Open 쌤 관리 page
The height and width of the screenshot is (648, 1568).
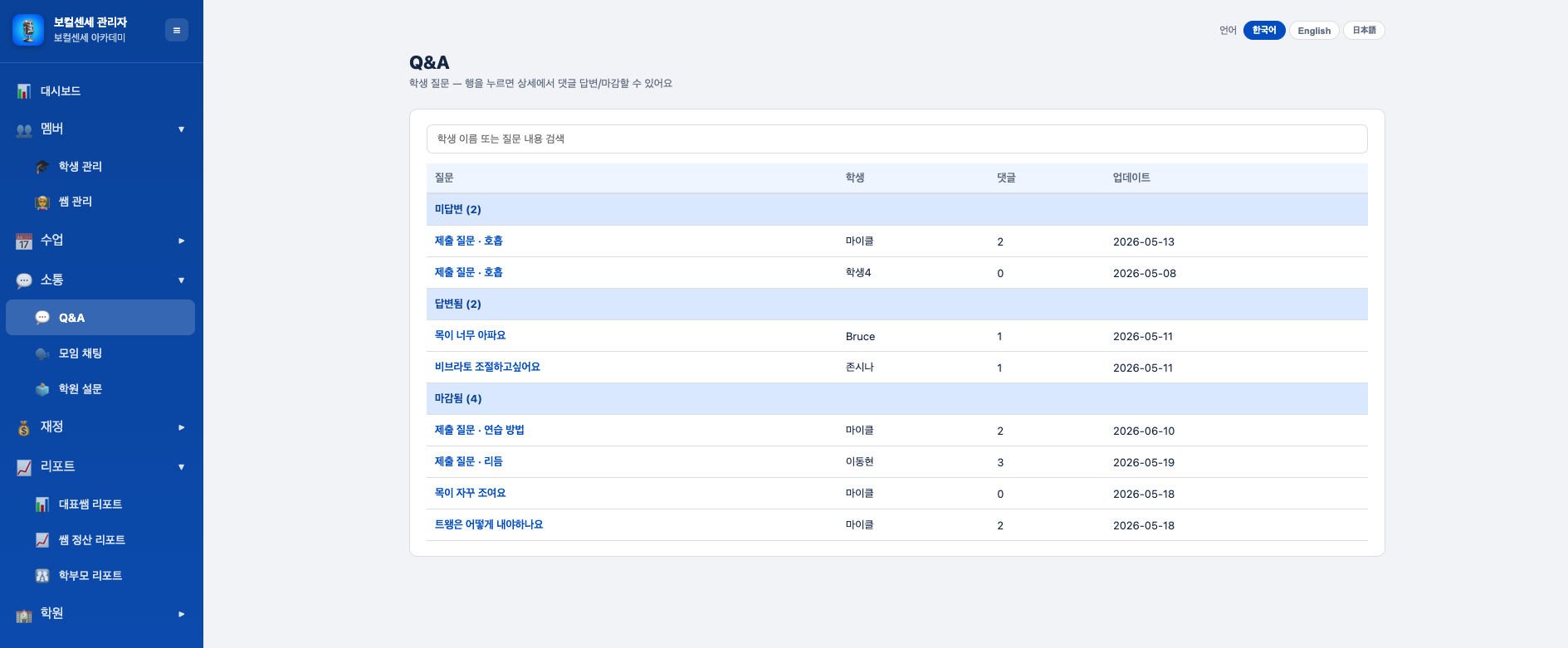pos(100,202)
